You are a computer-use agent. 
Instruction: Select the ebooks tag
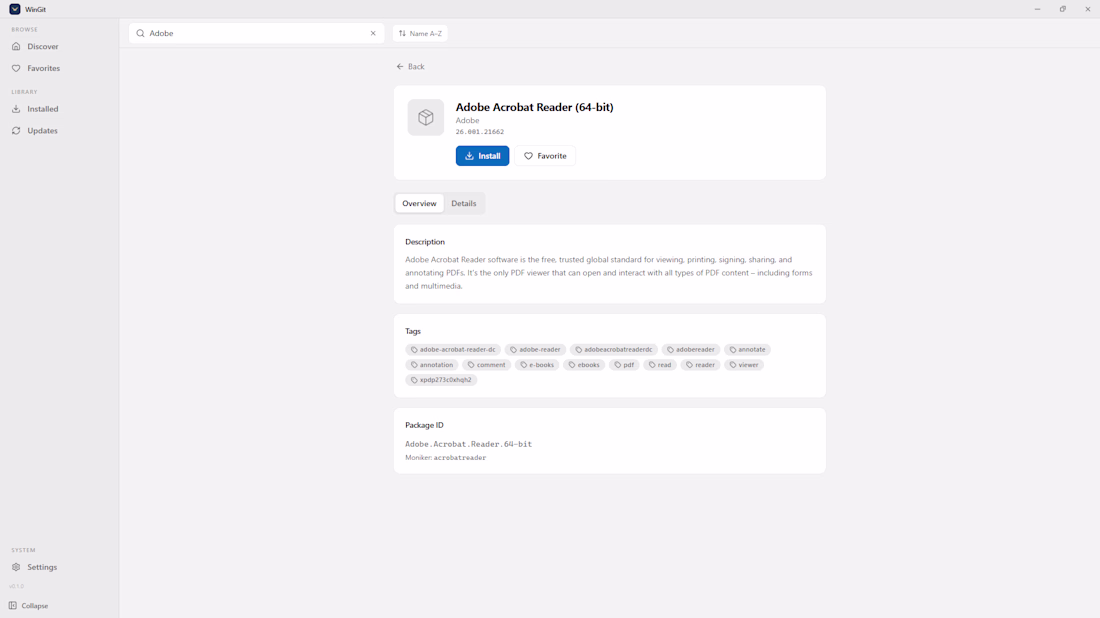[x=584, y=365]
